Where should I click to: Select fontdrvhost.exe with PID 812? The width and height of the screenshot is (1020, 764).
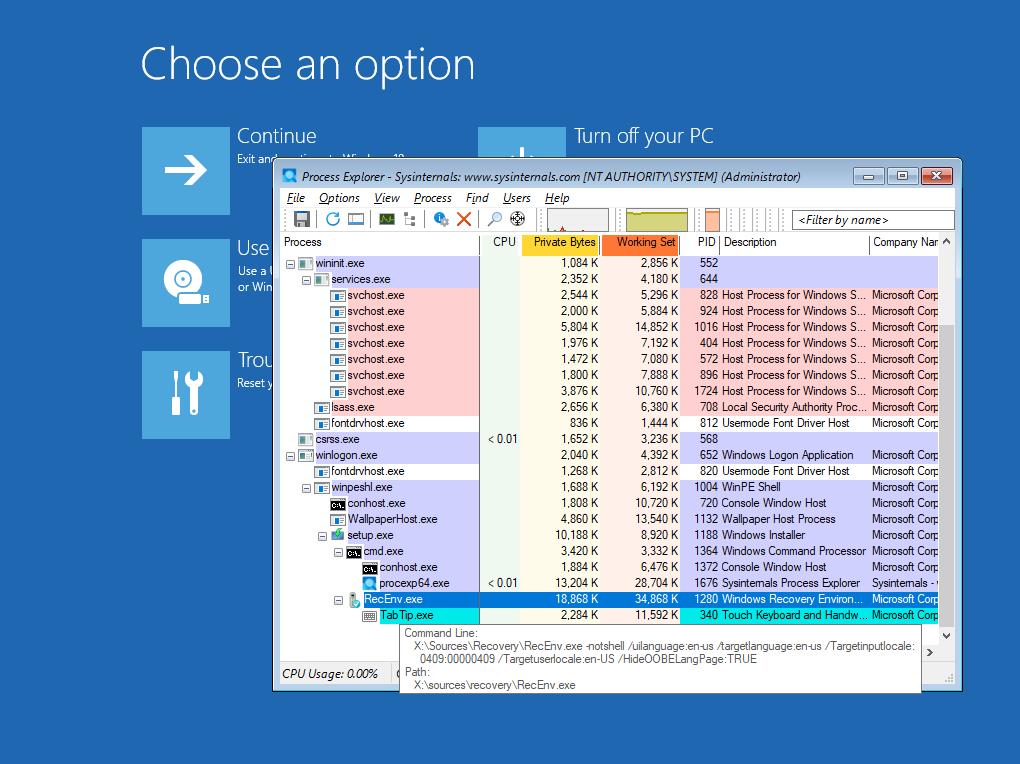pyautogui.click(x=610, y=424)
